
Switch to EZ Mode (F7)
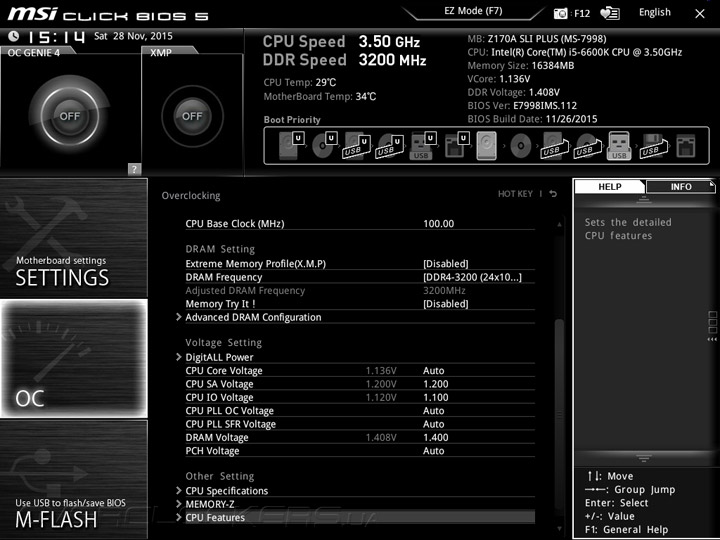473,11
